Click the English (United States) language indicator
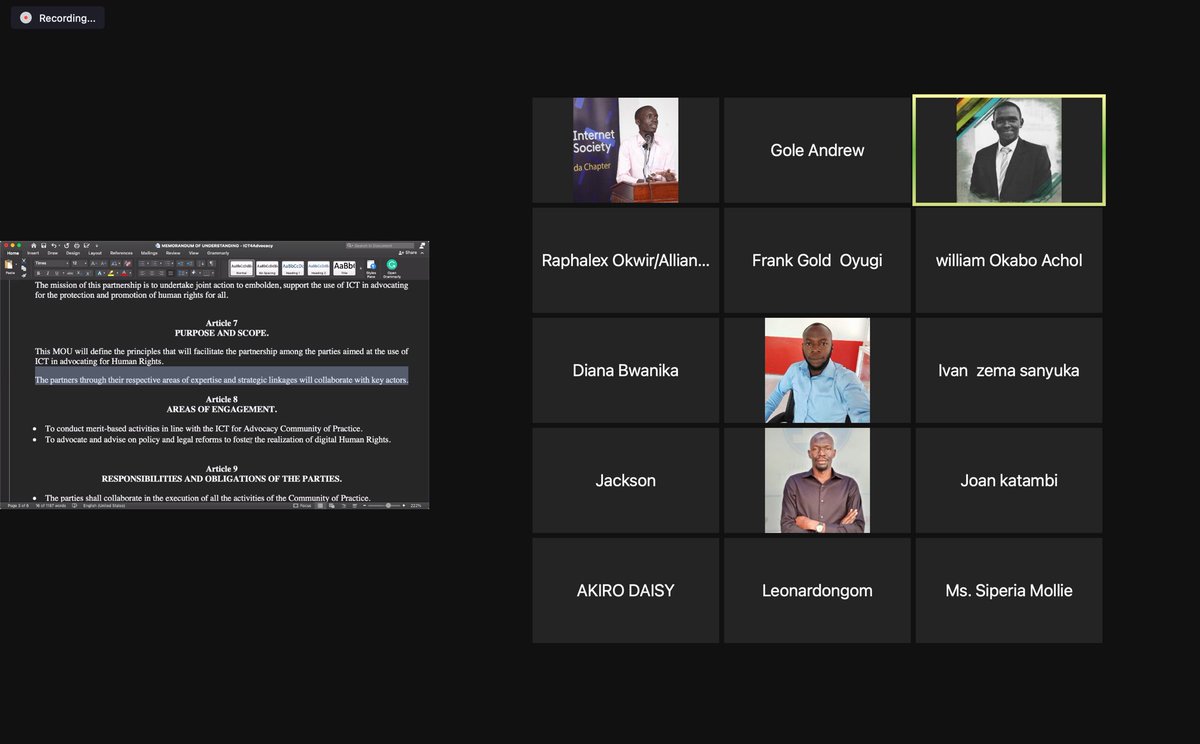This screenshot has height=744, width=1200. 105,505
